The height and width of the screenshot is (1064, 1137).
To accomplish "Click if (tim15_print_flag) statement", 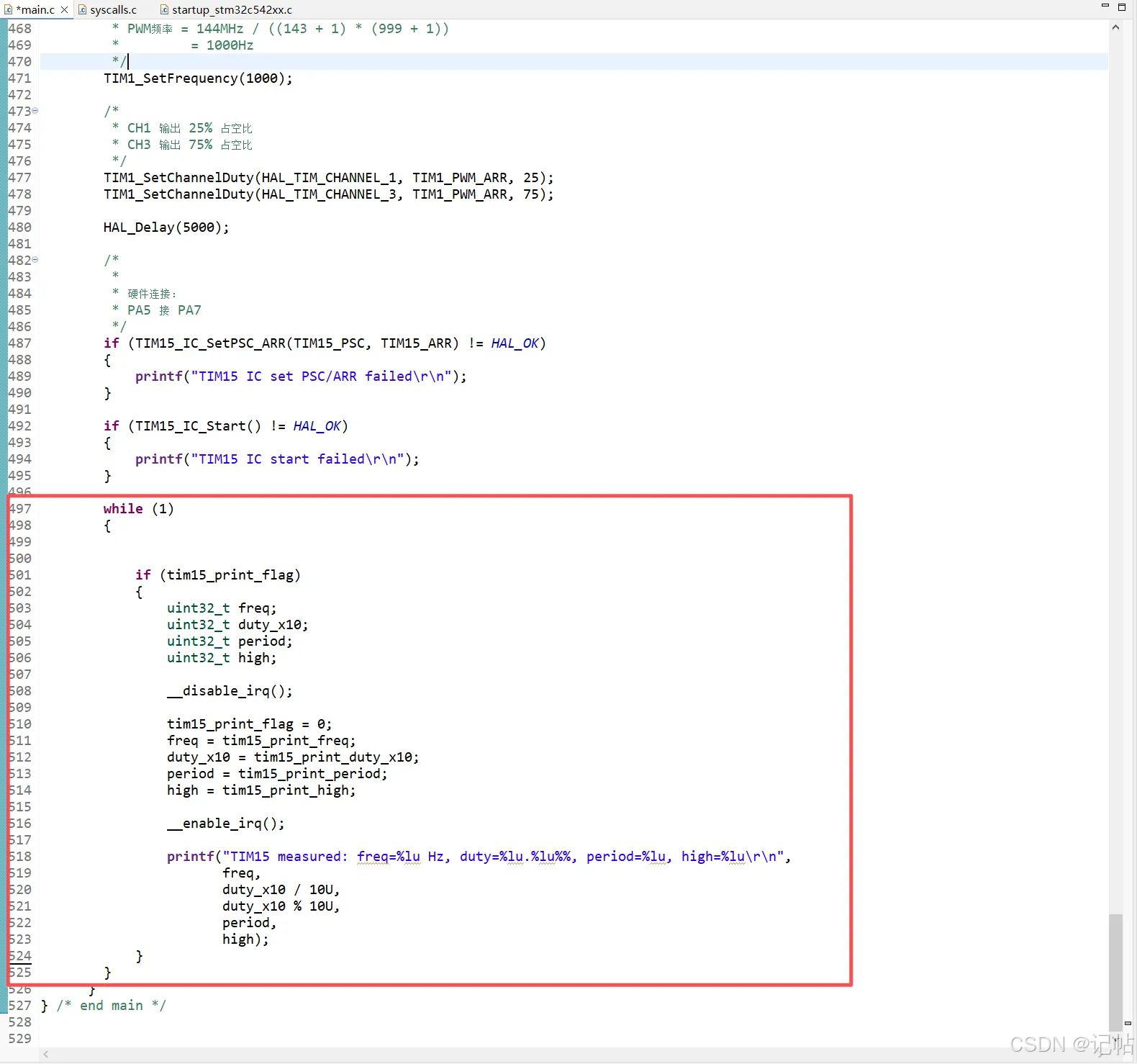I will tap(218, 575).
